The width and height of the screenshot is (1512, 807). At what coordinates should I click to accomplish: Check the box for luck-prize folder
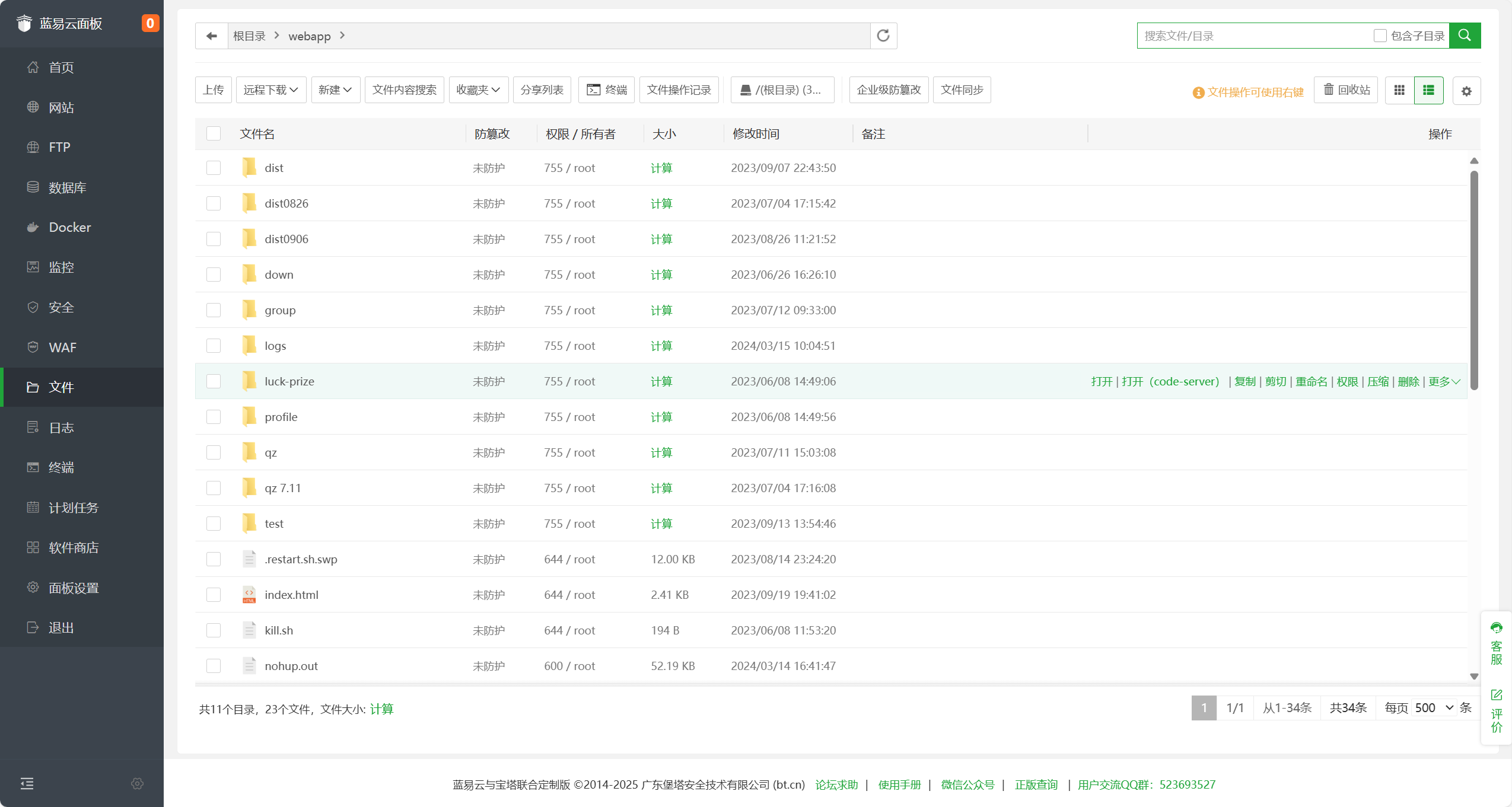click(x=214, y=381)
